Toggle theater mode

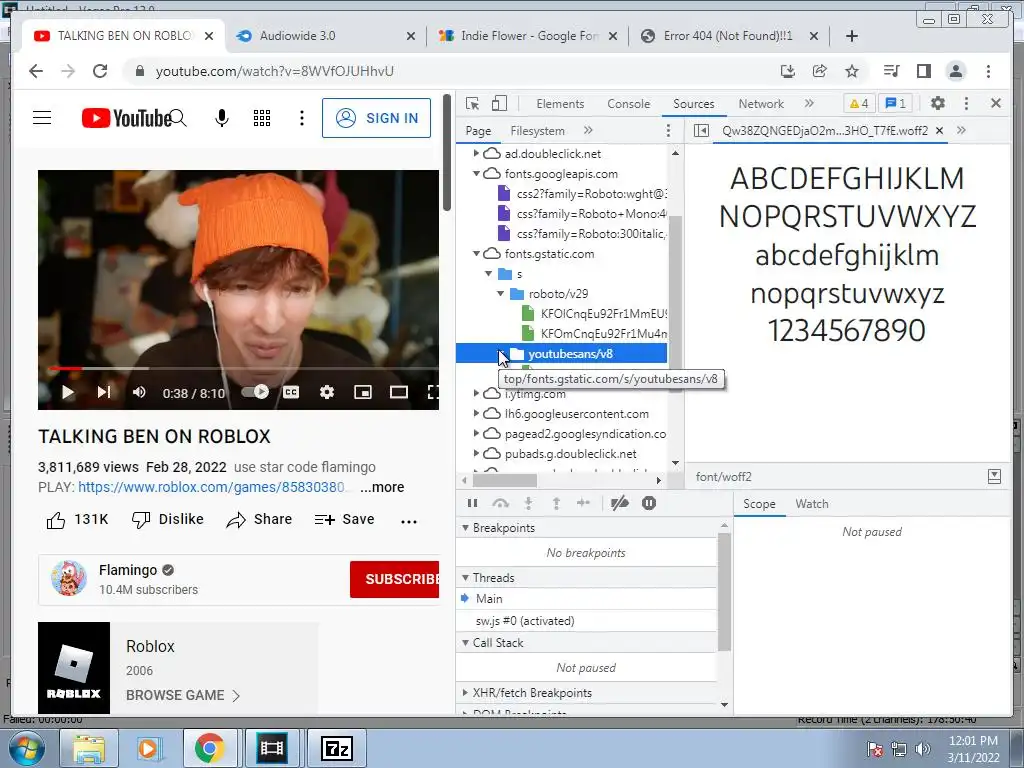click(399, 392)
